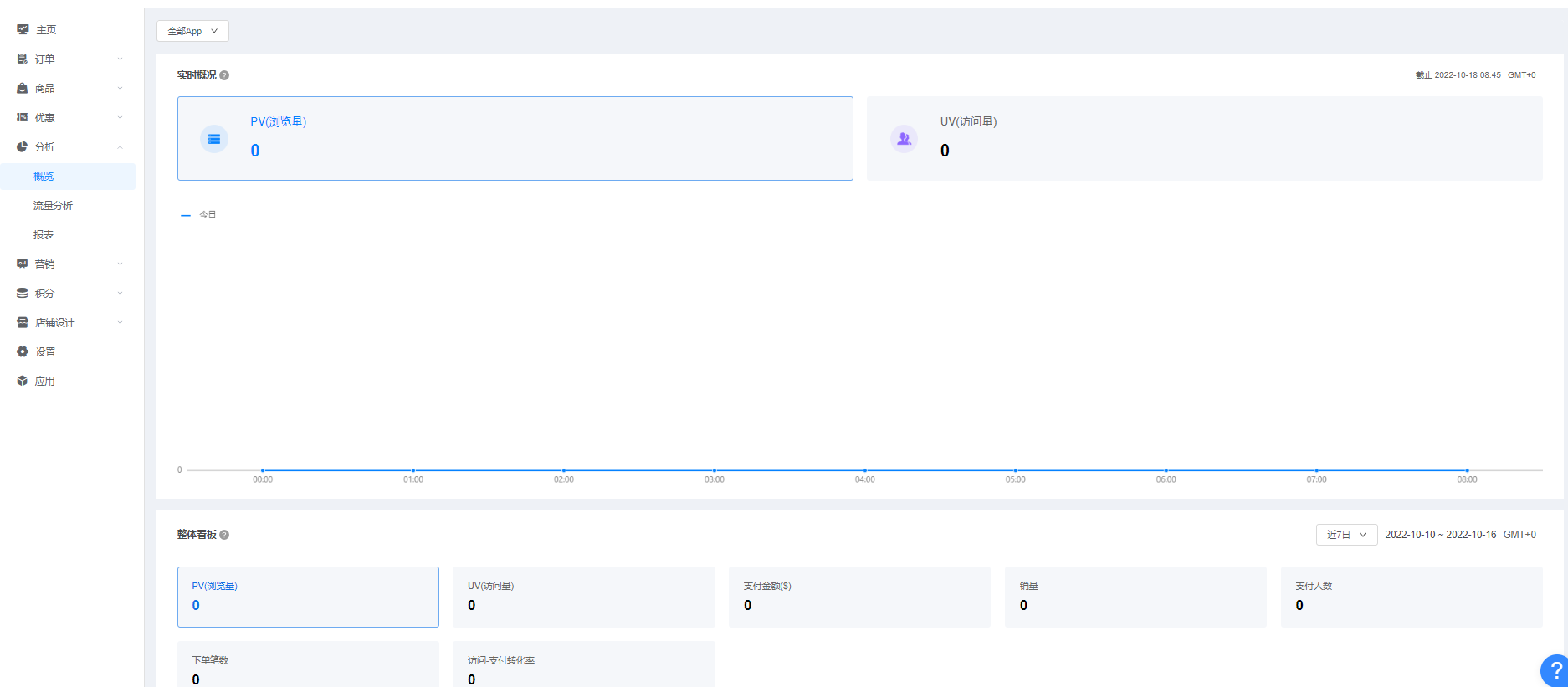This screenshot has height=687, width=1568.
Task: Click the help icon beside 整体看板
Action: coord(224,535)
